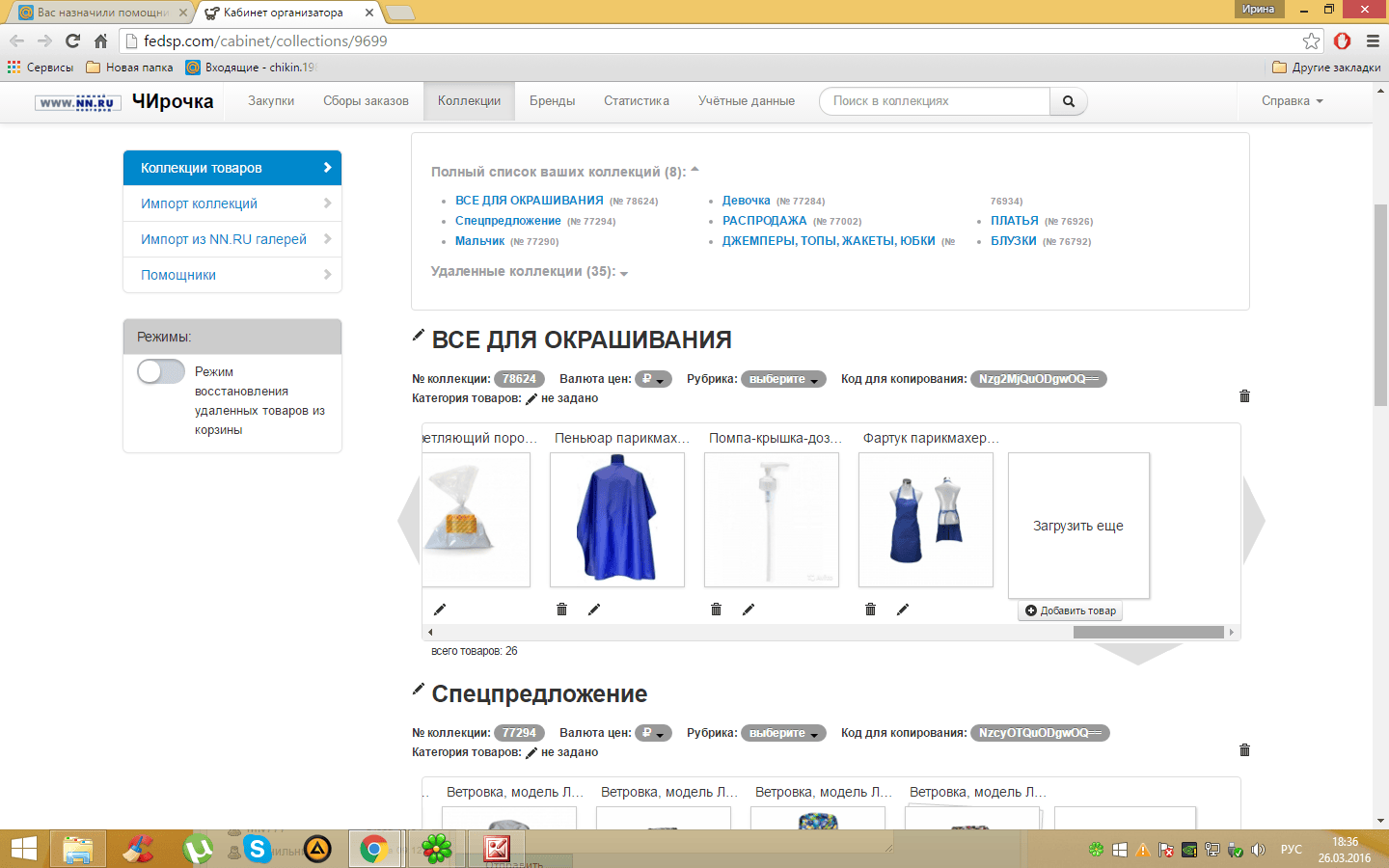Click the Добавить товар button
Image resolution: width=1389 pixels, height=868 pixels.
pyautogui.click(x=1071, y=610)
